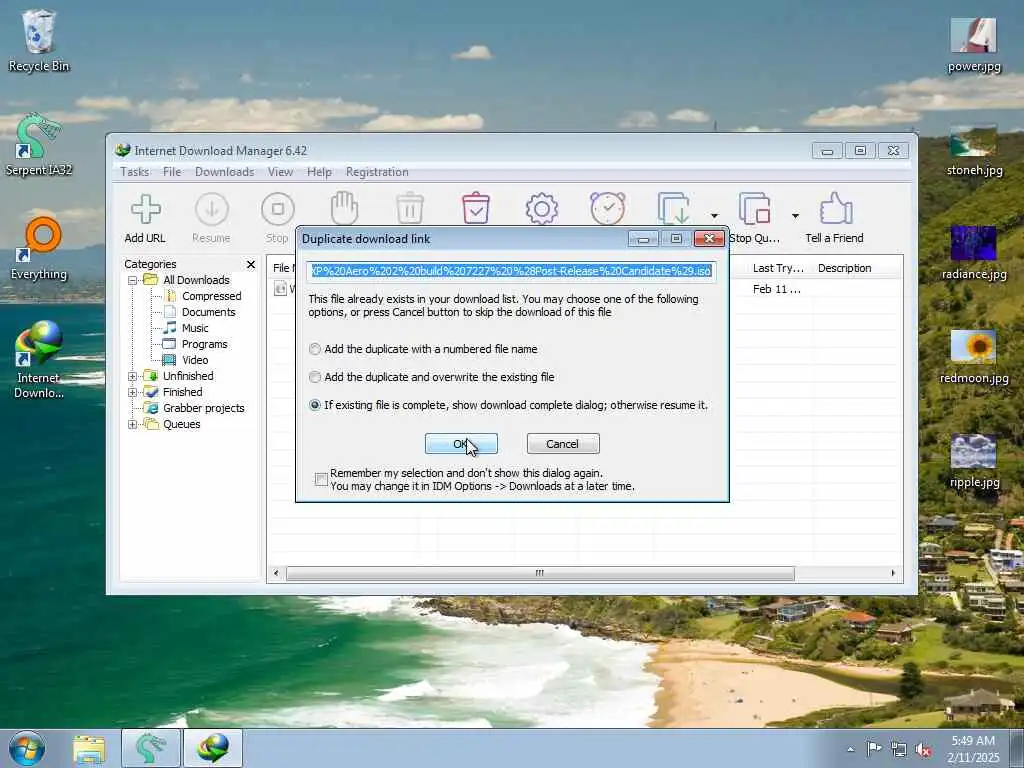Screen dimensions: 1024x768
Task: Click the Windows Start orb
Action: coord(27,748)
